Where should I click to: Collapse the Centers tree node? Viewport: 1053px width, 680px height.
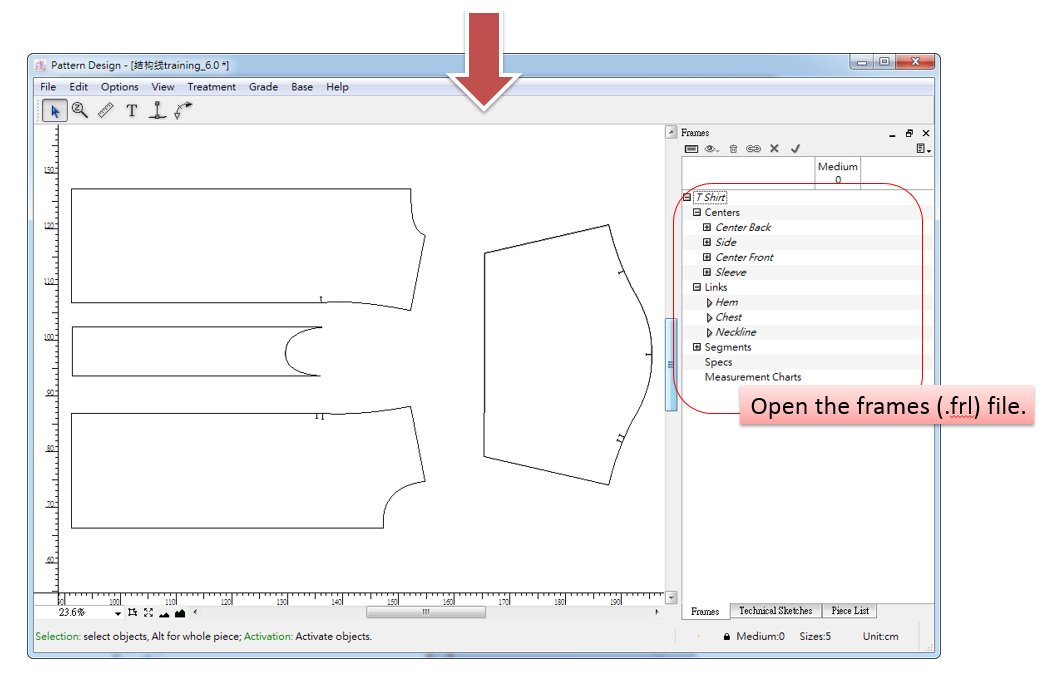[697, 213]
